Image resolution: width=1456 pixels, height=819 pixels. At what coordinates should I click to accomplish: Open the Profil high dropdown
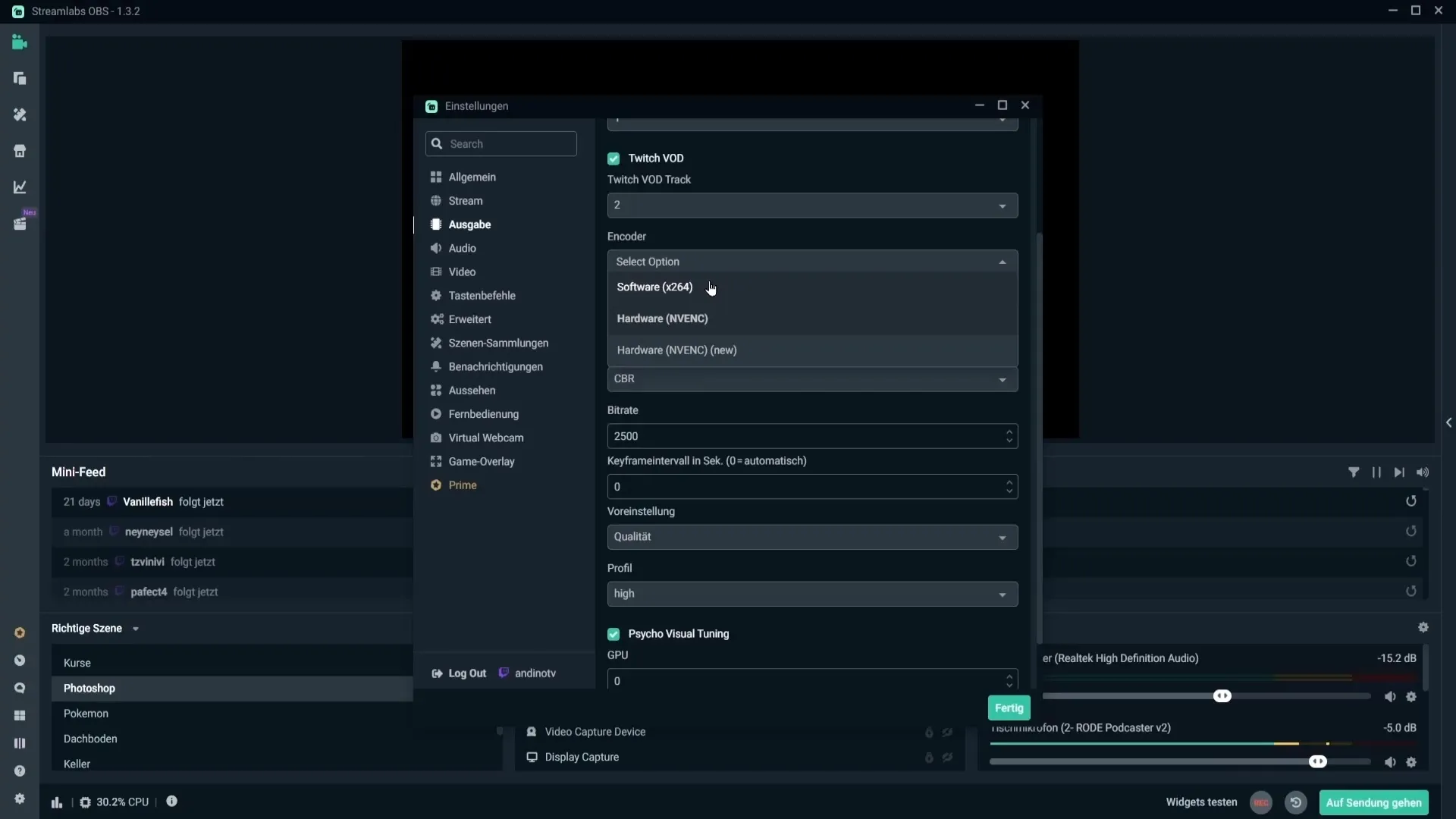point(812,594)
